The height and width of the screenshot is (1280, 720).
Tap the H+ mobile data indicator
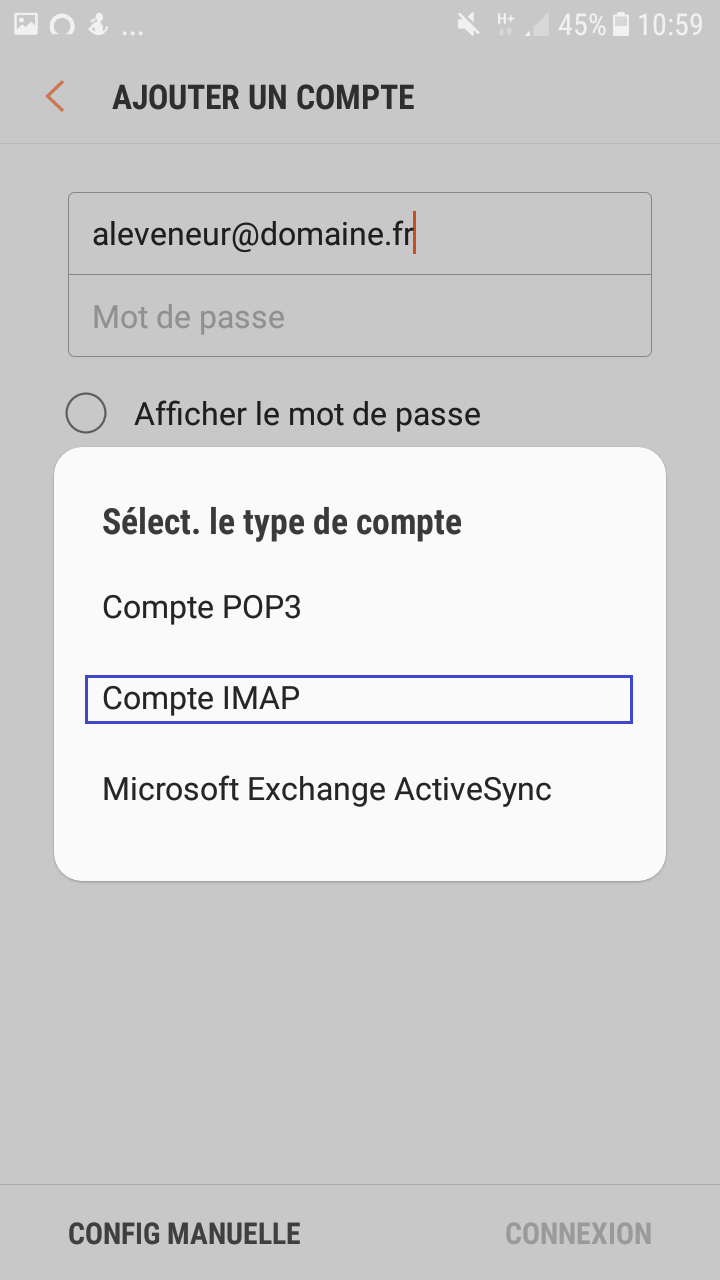point(505,23)
